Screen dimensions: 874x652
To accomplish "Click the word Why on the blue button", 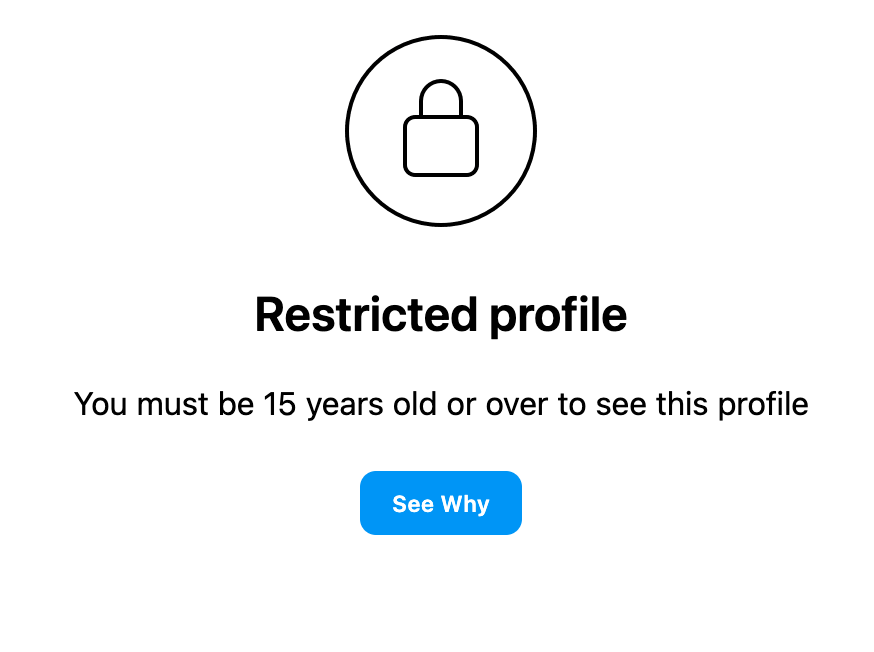I will (x=465, y=504).
